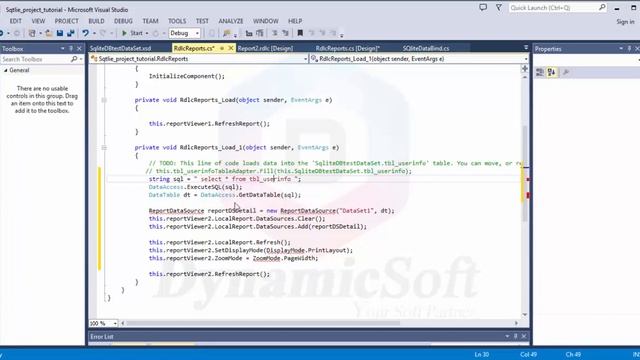Viewport: 640px width, 360px height.
Task: Click the notifications filter flag icon
Action: point(498,7)
